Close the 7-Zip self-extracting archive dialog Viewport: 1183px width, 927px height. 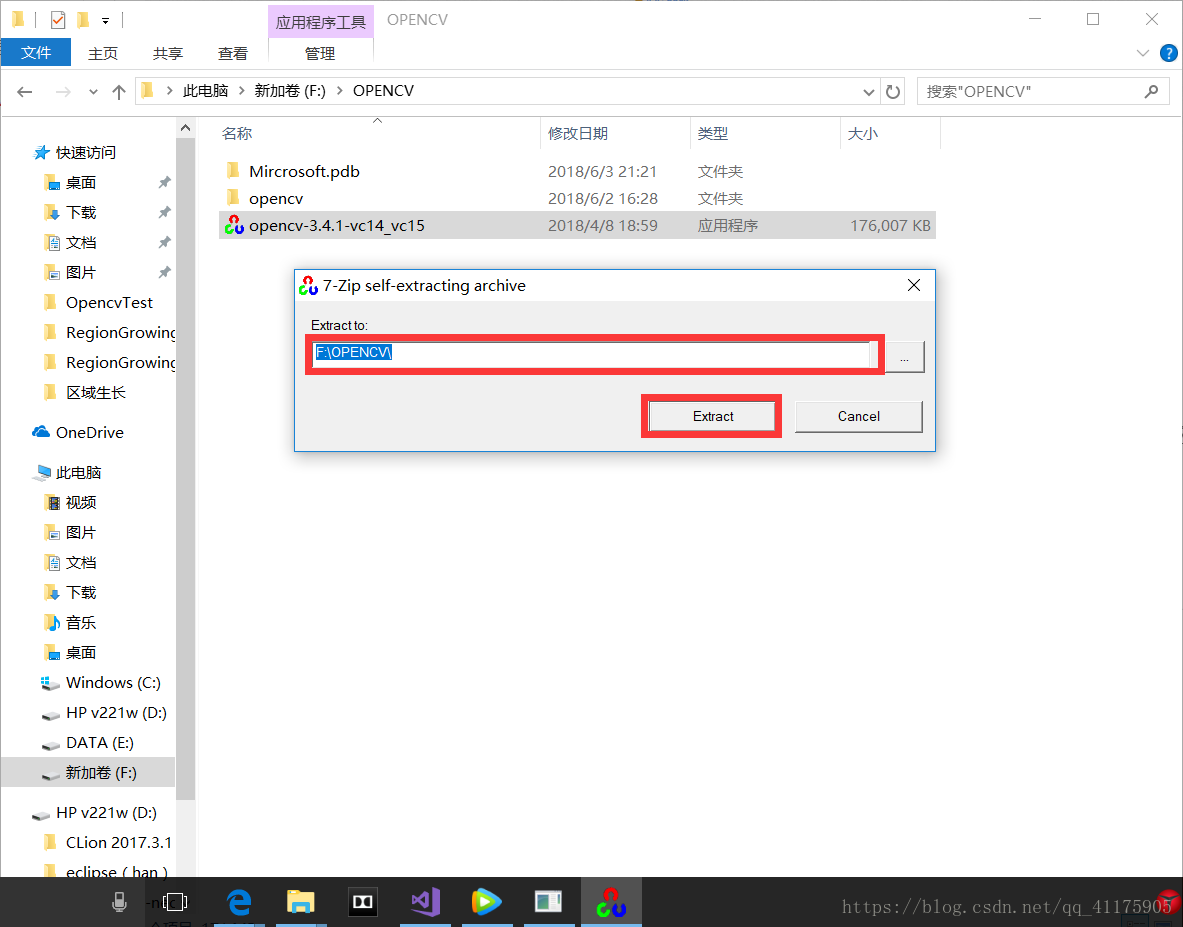click(914, 285)
